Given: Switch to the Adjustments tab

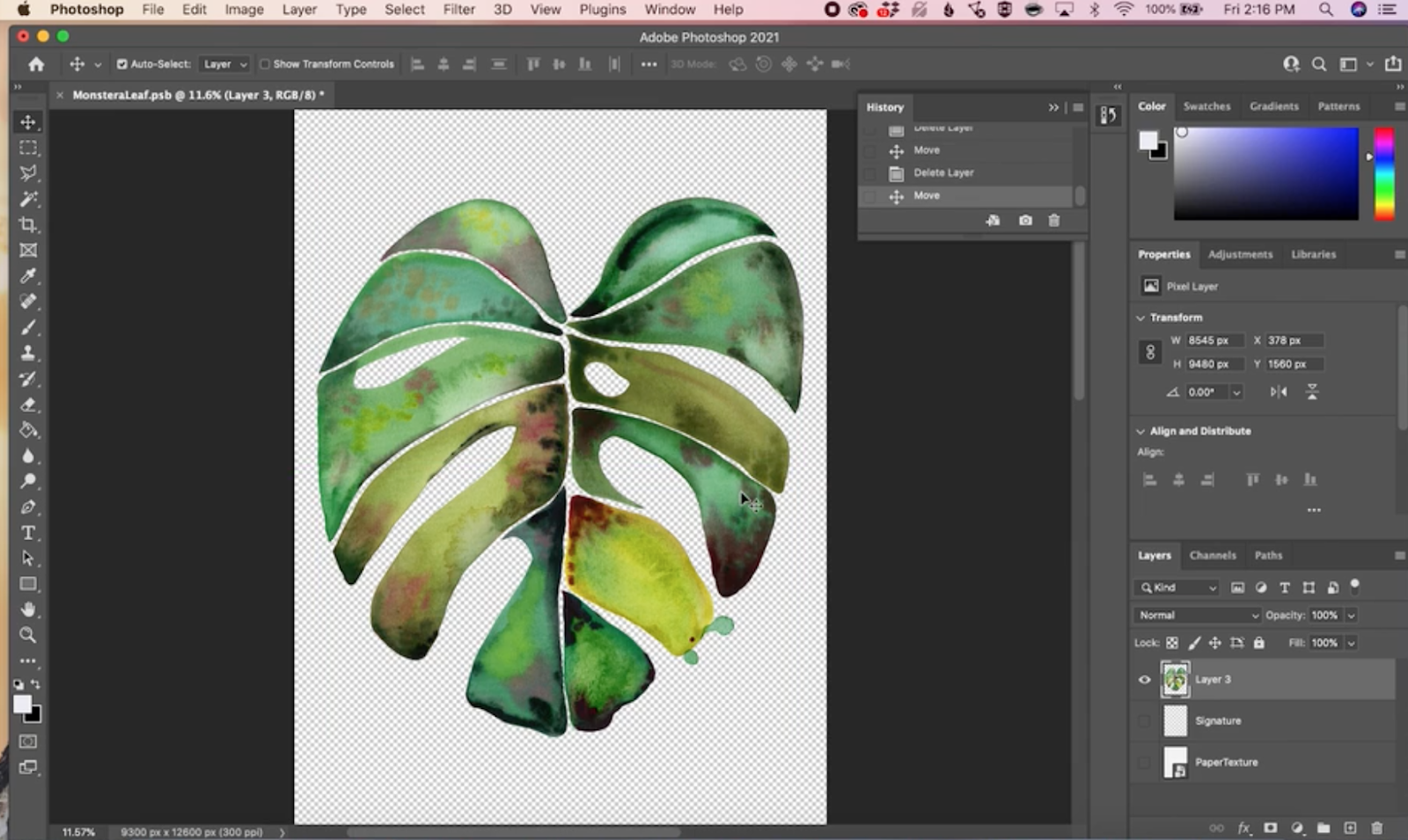Looking at the screenshot, I should [x=1240, y=254].
